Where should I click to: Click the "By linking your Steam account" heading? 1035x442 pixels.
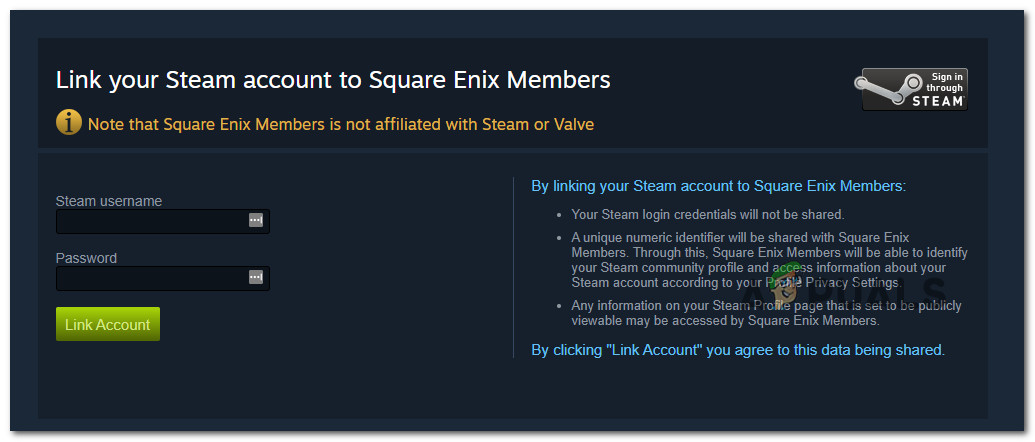pyautogui.click(x=718, y=186)
